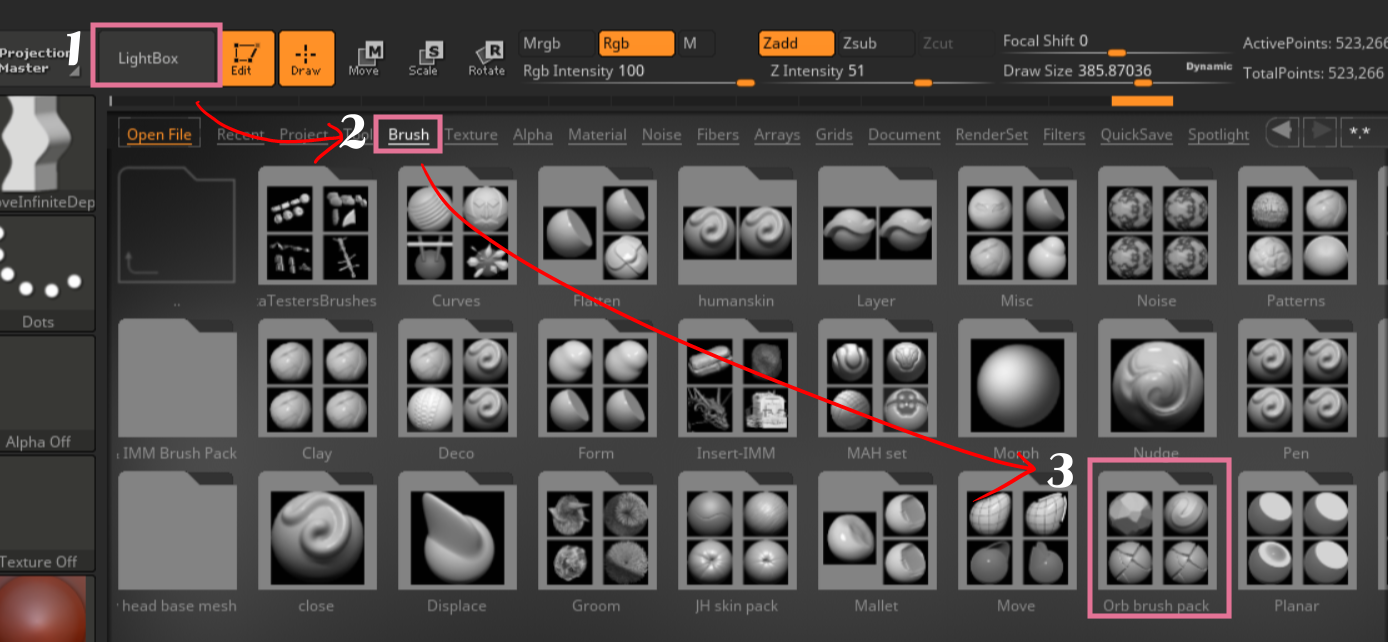
Task: Toggle the Rgb mode button
Action: 636,43
